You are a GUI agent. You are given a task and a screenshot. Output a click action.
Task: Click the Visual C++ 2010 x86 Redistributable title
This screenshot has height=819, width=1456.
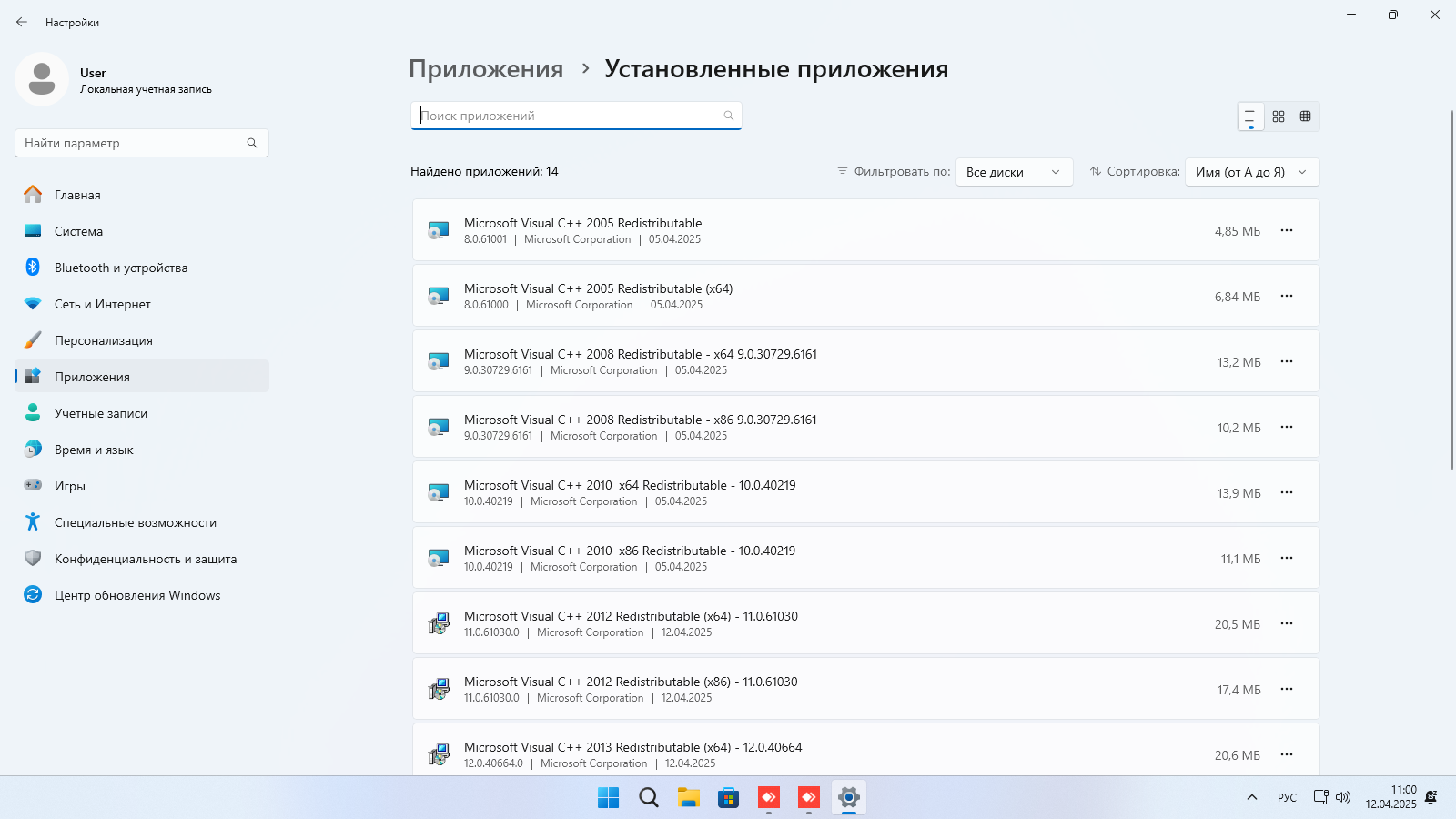(630, 551)
